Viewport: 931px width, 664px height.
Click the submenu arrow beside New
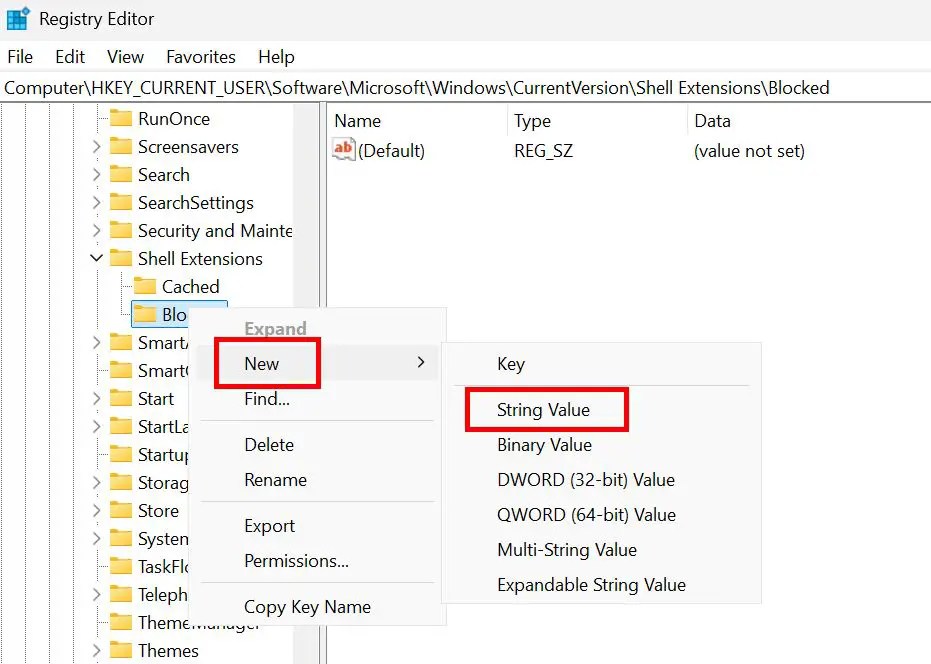point(421,362)
